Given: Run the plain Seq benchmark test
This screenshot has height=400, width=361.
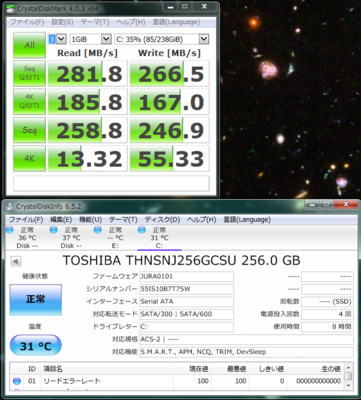Looking at the screenshot, I should (29, 130).
